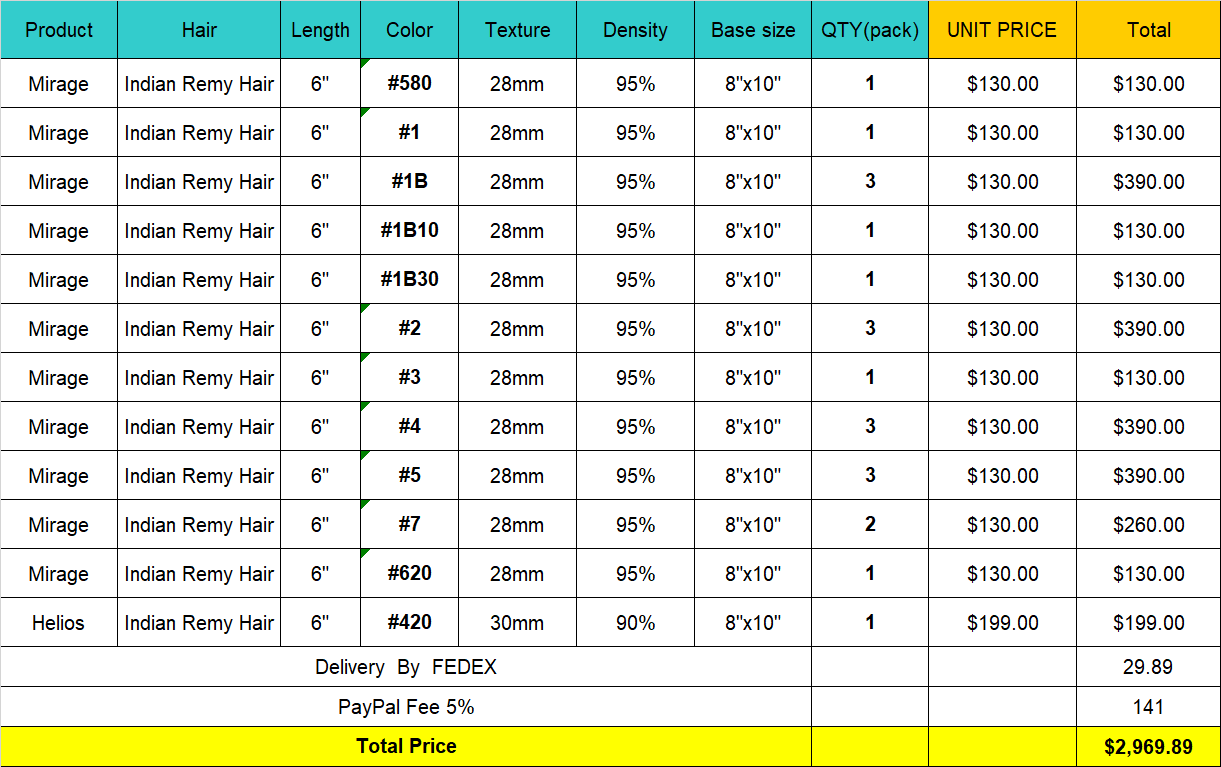The width and height of the screenshot is (1221, 767).
Task: Select the $260.00 total cell
Action: (x=1148, y=525)
